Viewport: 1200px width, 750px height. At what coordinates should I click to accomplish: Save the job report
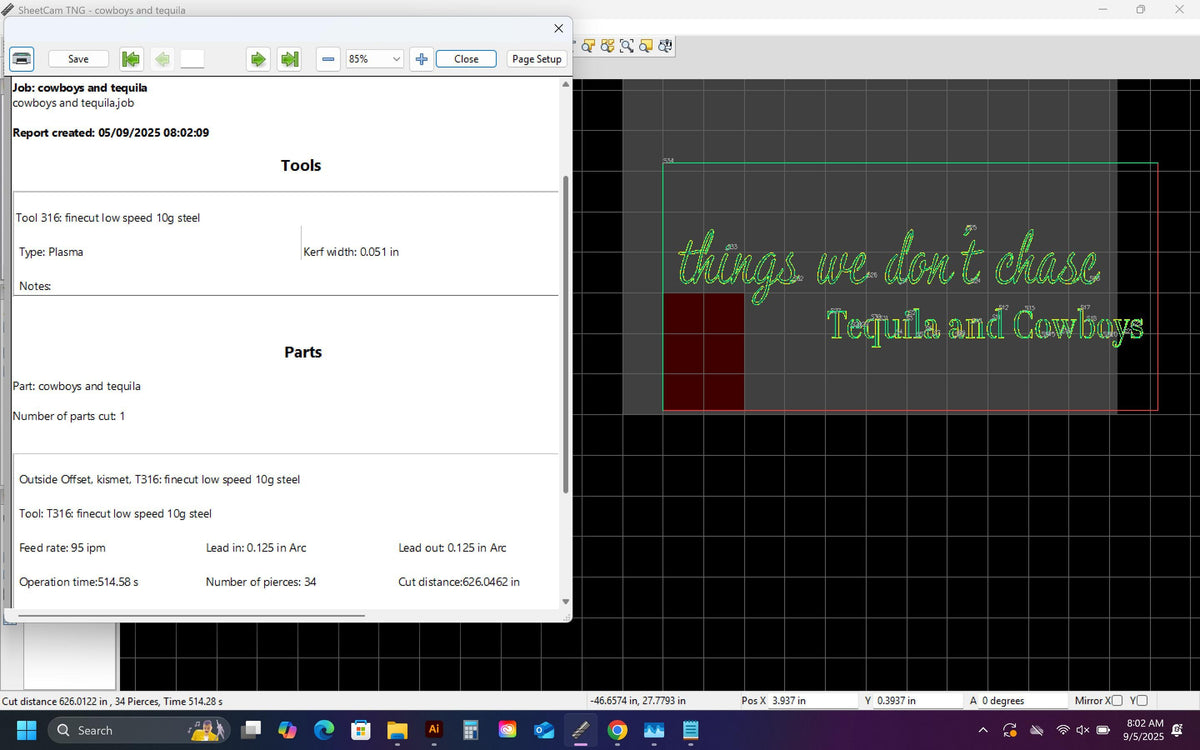[78, 59]
